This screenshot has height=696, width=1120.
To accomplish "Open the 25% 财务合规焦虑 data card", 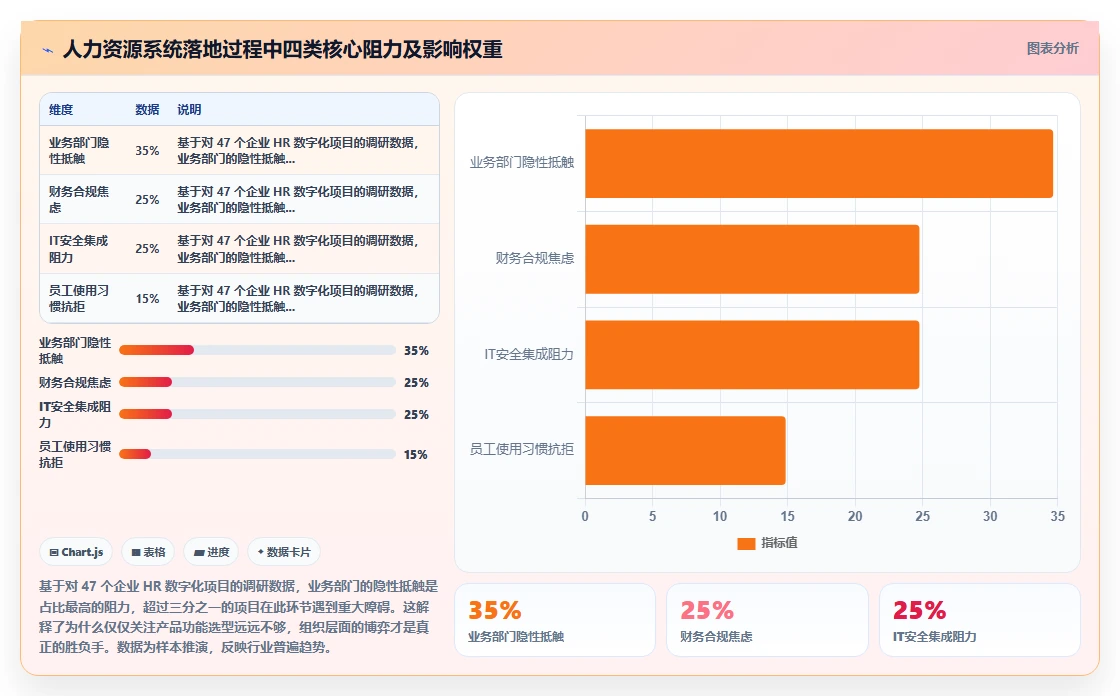I will (x=767, y=620).
